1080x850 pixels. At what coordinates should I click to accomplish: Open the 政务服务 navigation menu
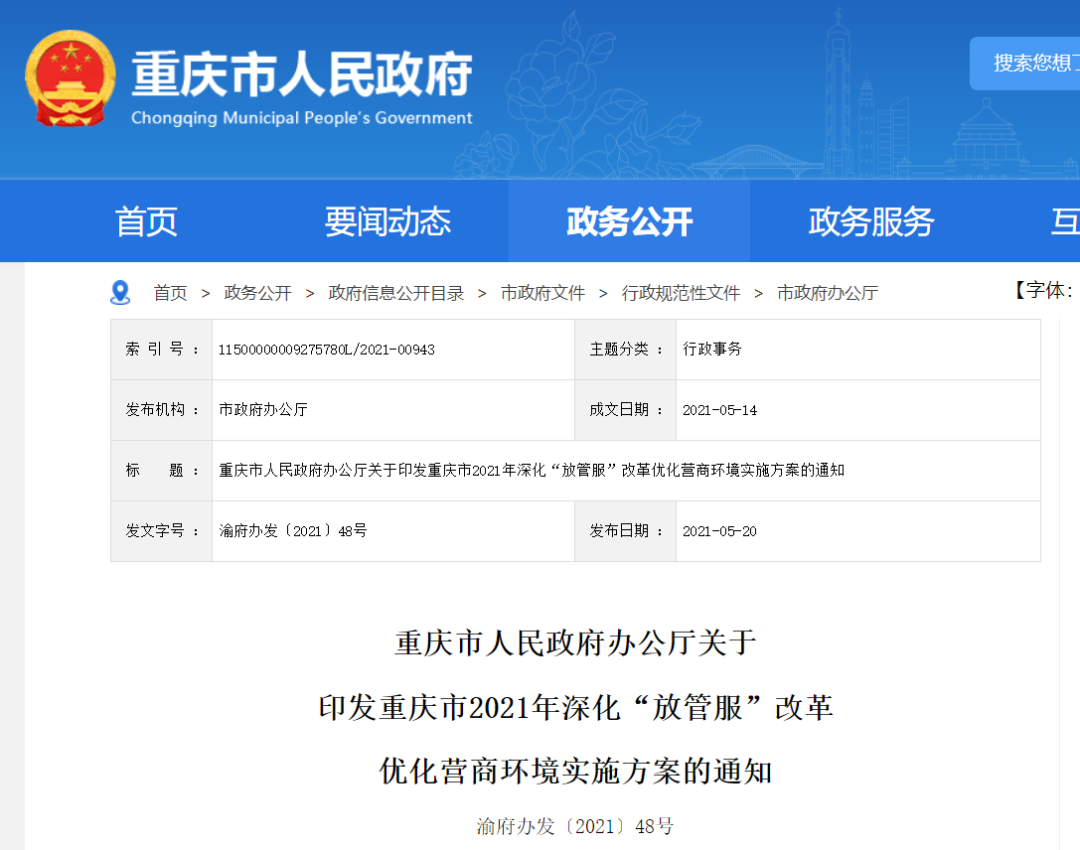pyautogui.click(x=869, y=221)
